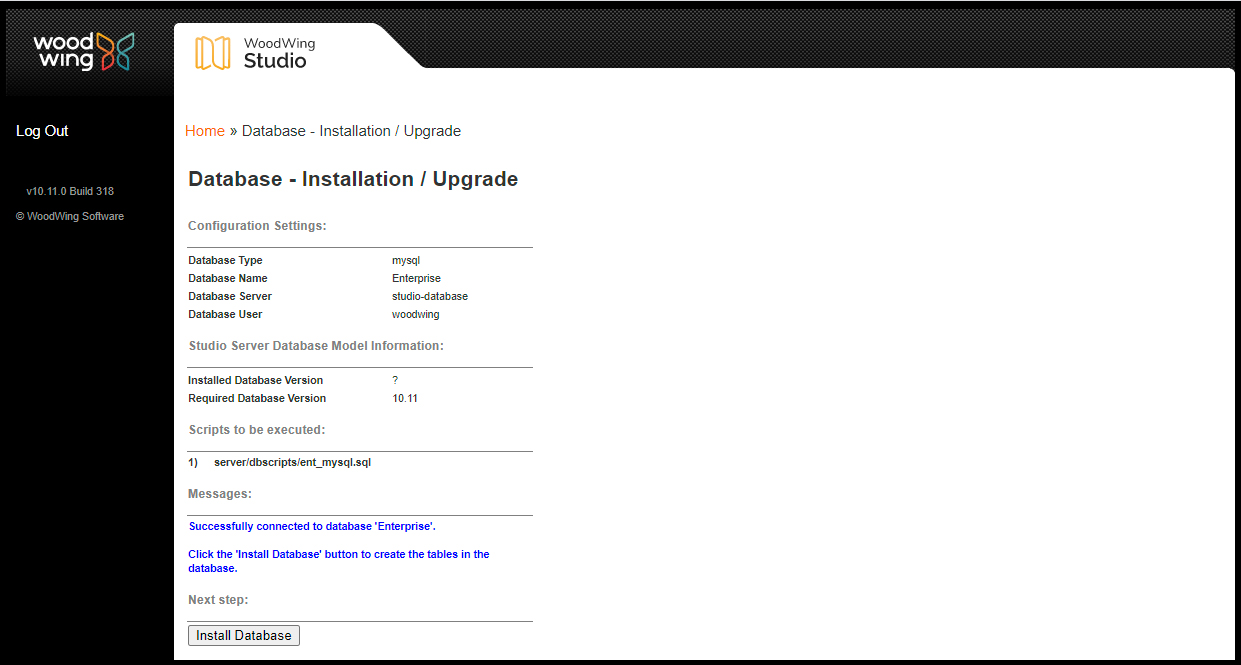Select the Database Name value Enterprise

pos(416,278)
